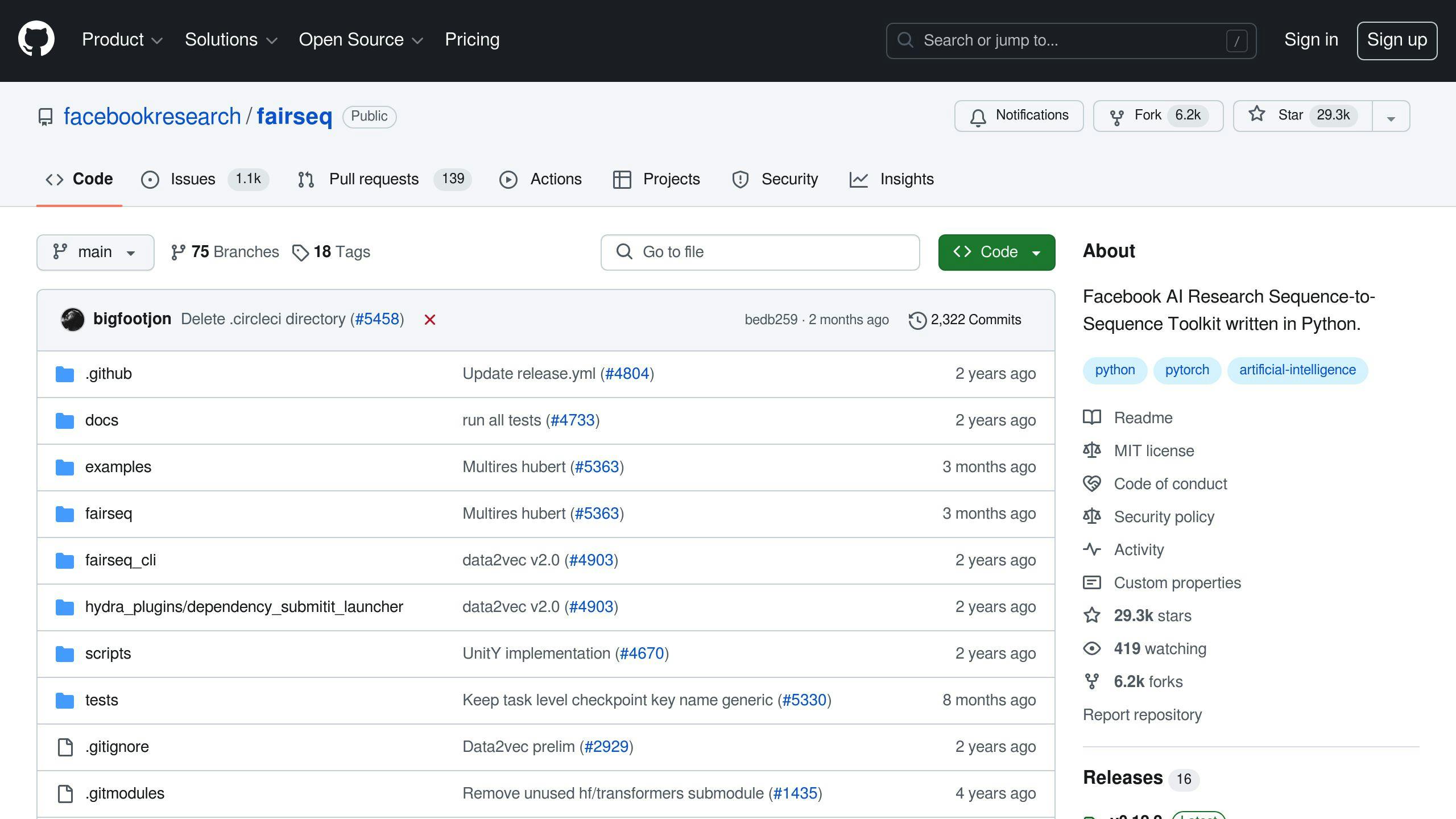Focus the Search or jump to field
Image resolution: width=1456 pixels, height=819 pixels.
coord(1071,40)
